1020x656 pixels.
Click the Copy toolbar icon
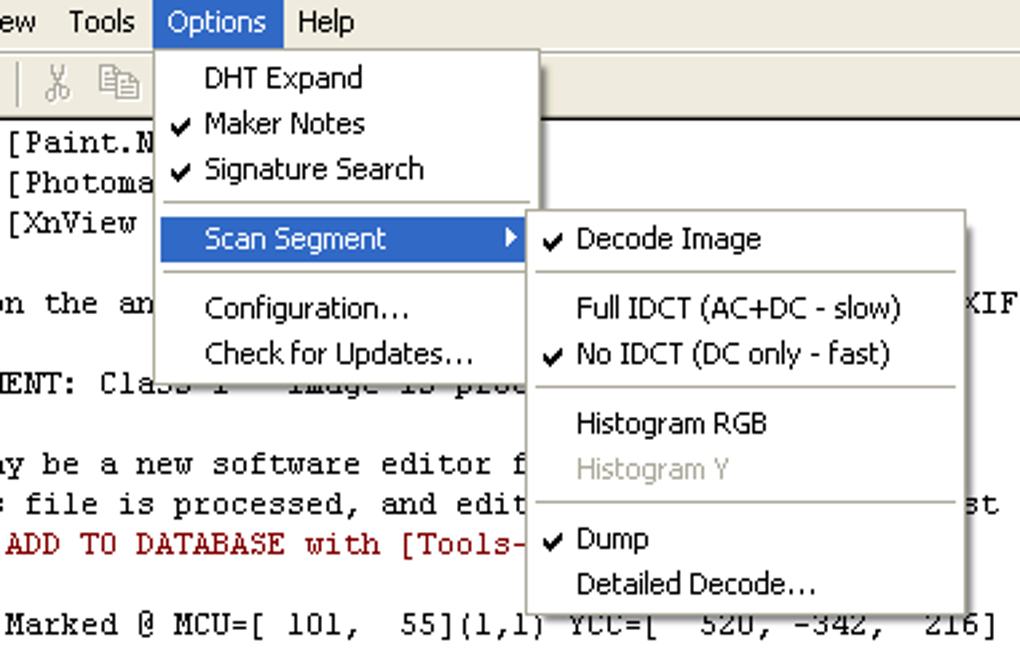pos(118,83)
